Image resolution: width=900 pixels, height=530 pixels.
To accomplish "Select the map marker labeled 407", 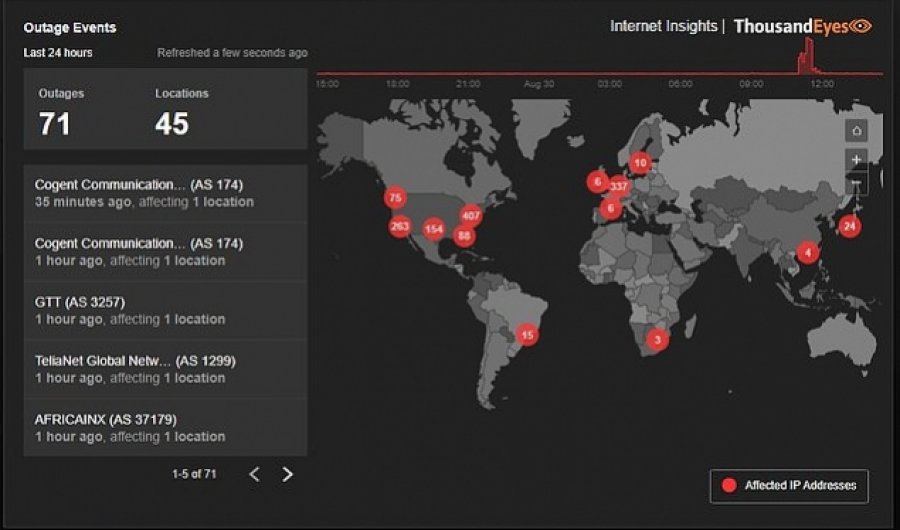I will (x=471, y=216).
